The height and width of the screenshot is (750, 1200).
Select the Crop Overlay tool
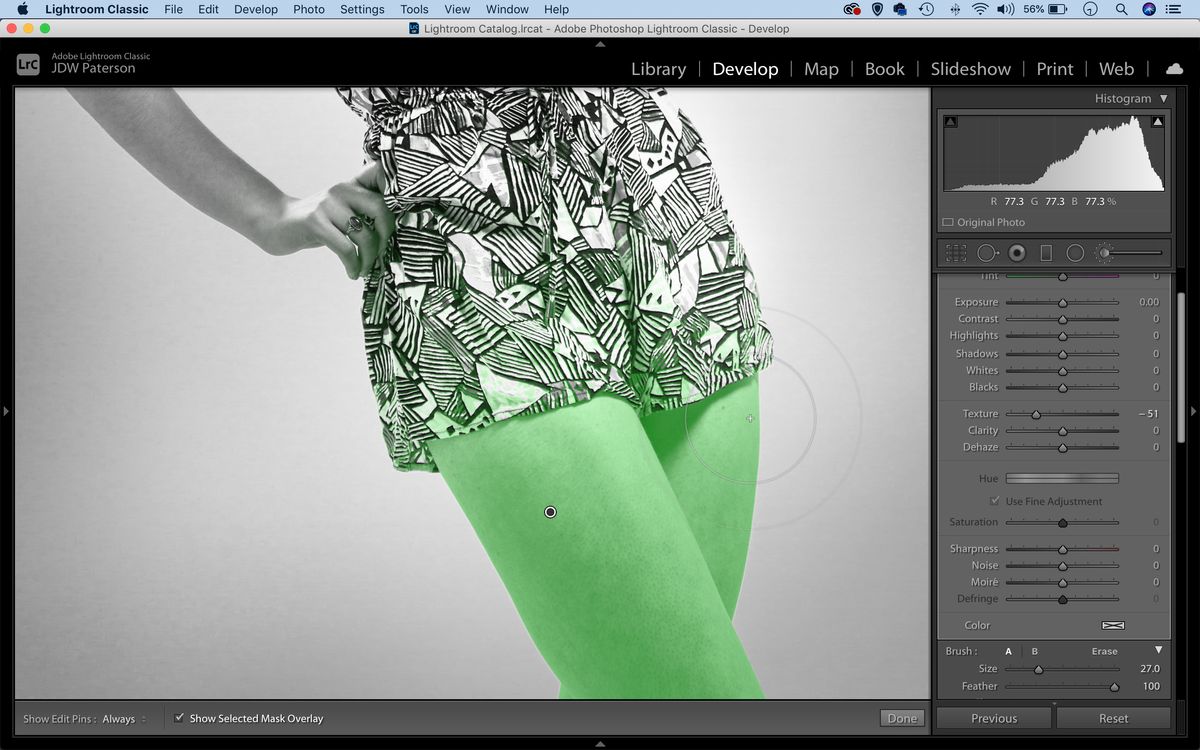click(x=958, y=252)
